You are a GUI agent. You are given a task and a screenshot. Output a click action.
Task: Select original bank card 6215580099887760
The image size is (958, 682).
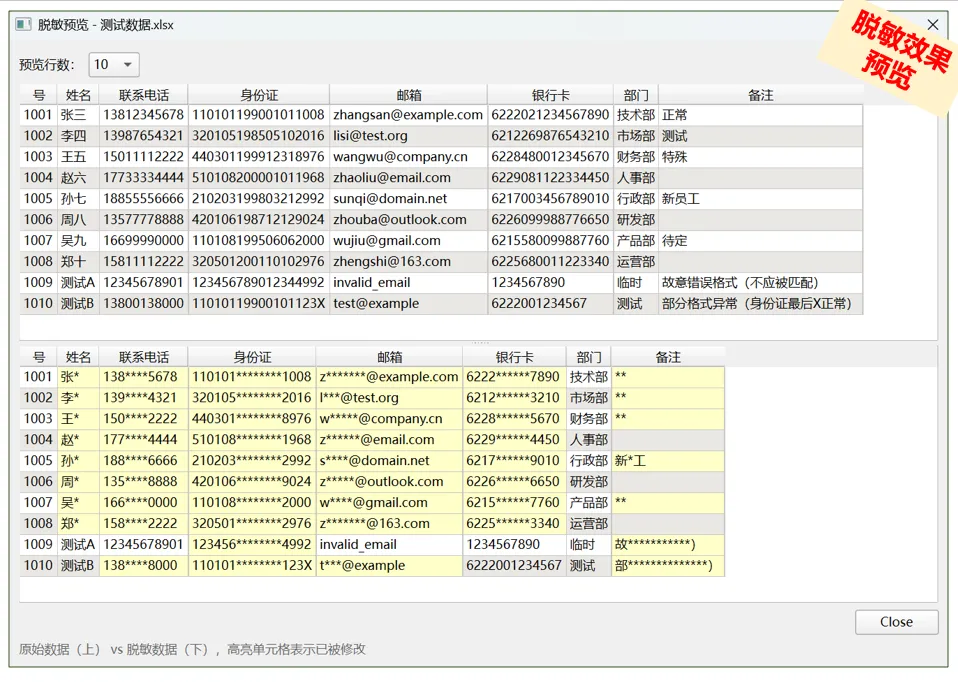click(550, 241)
